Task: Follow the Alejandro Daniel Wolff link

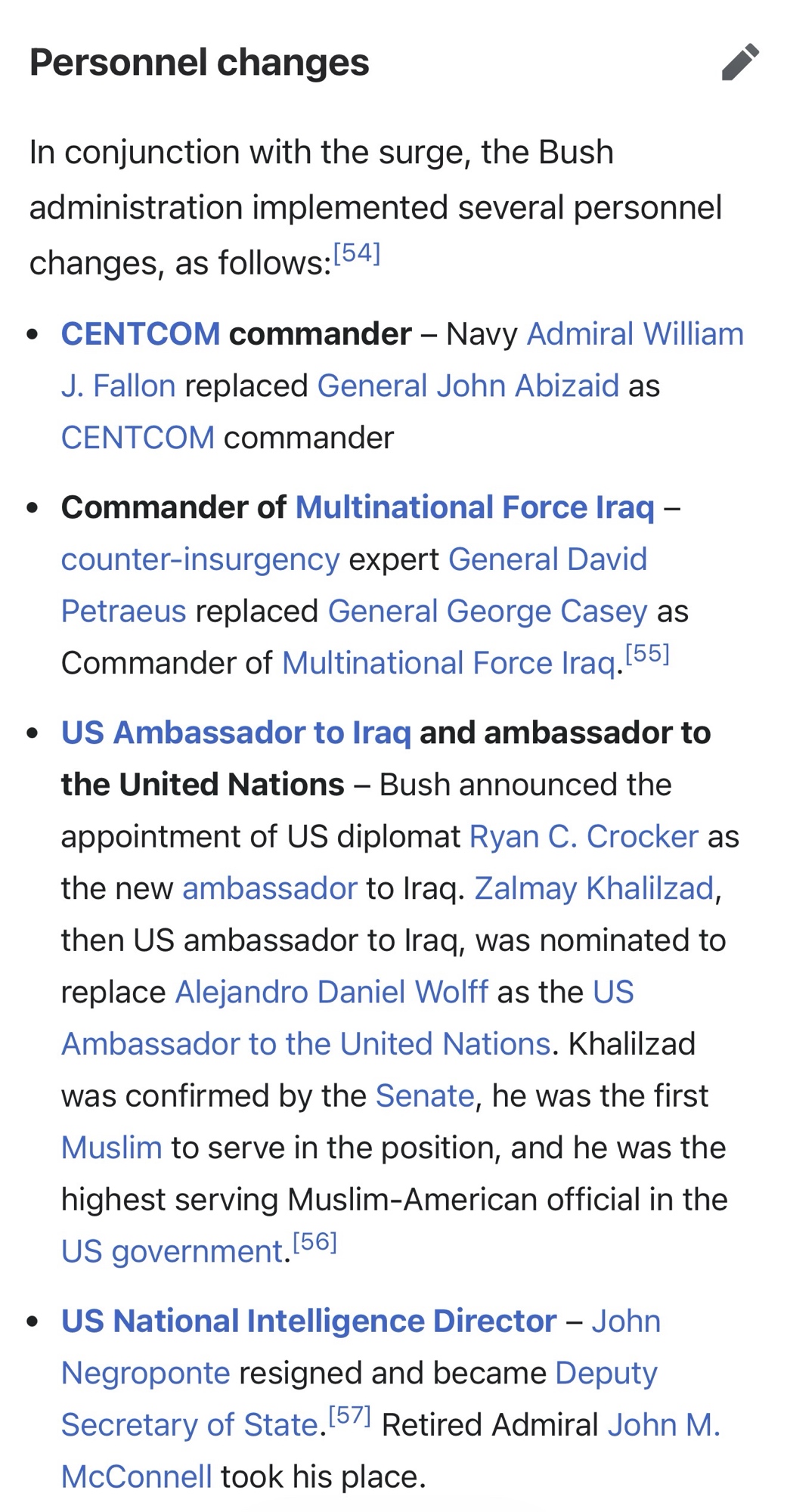Action: point(331,993)
